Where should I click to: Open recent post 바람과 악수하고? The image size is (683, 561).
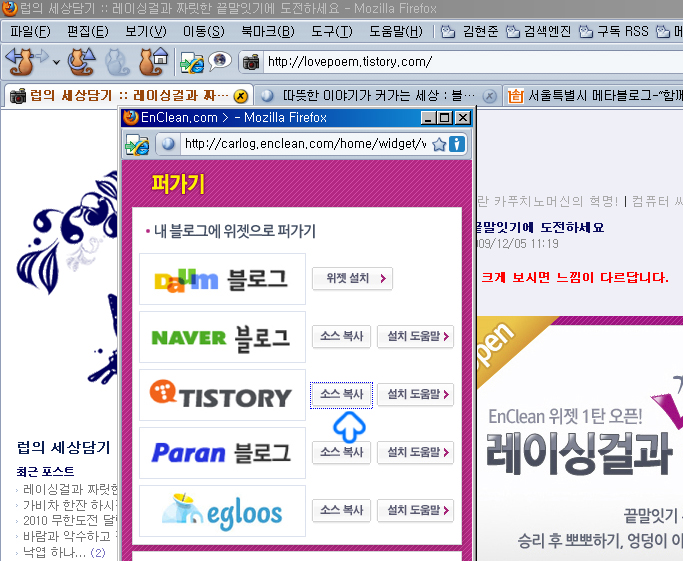point(70,536)
